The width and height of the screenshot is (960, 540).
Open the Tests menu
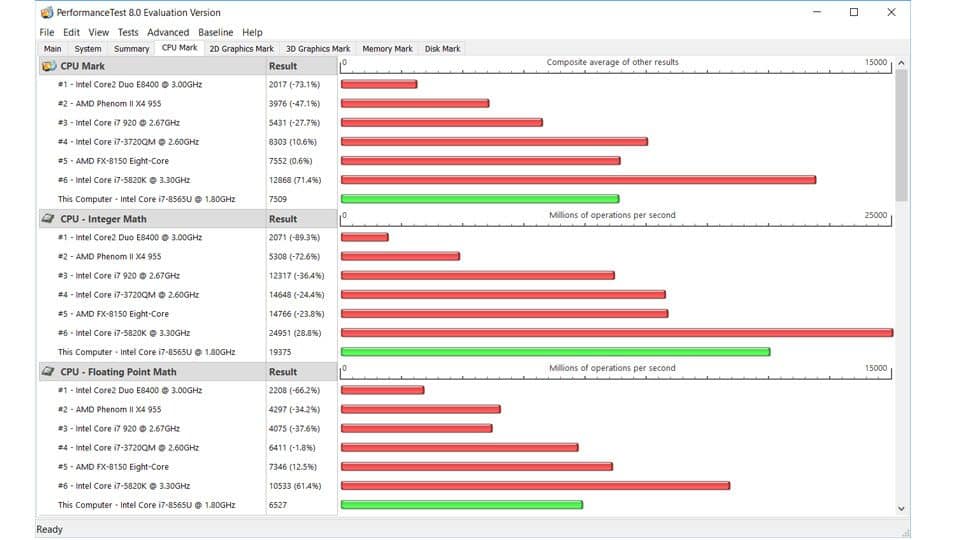click(x=128, y=32)
